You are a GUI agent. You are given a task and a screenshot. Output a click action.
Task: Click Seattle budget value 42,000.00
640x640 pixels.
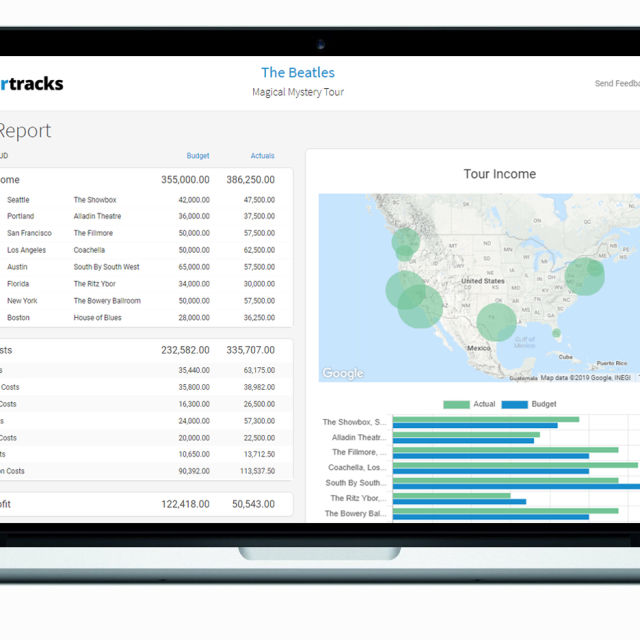tap(194, 200)
